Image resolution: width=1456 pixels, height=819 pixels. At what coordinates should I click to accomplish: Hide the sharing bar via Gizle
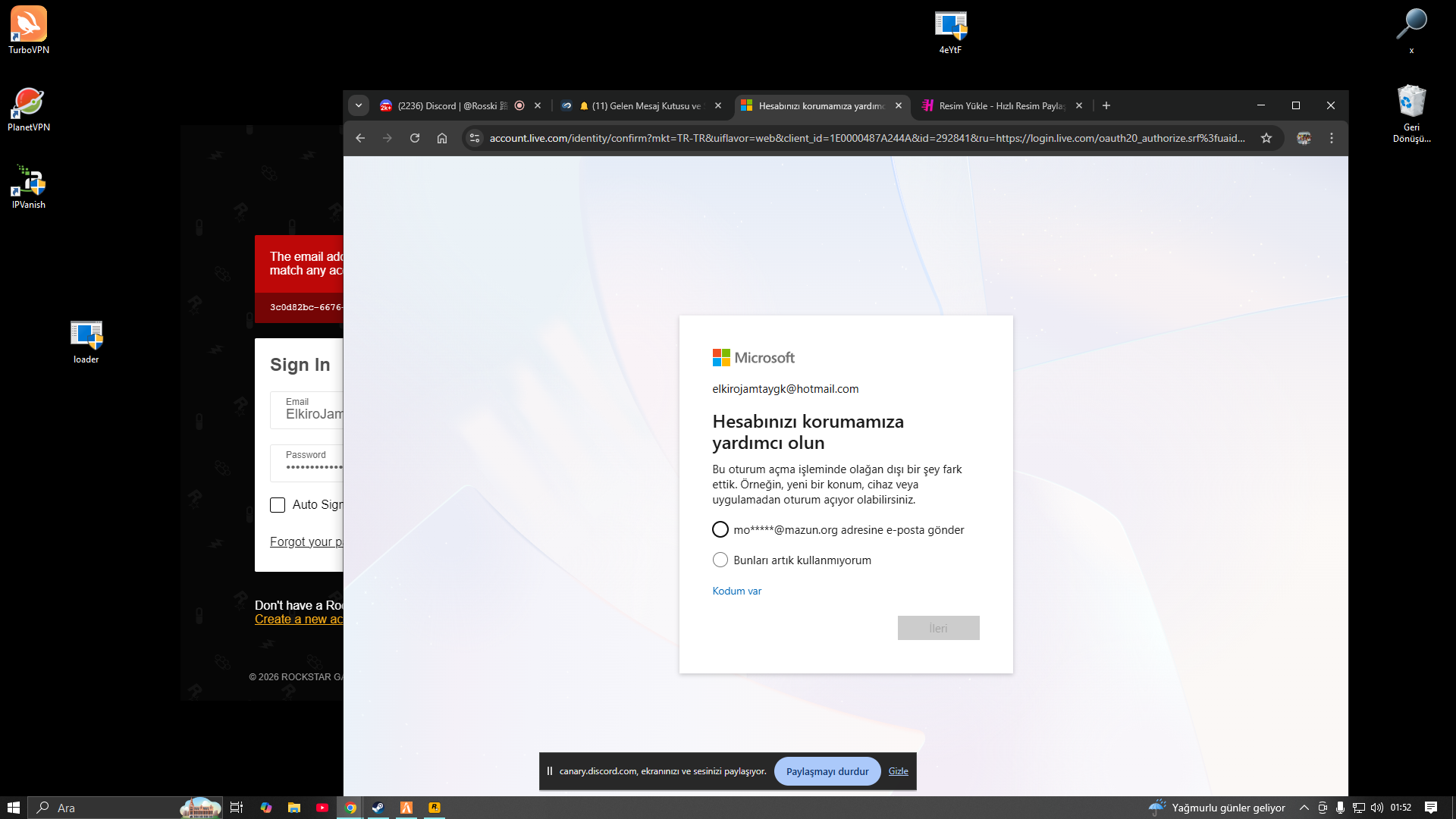898,771
